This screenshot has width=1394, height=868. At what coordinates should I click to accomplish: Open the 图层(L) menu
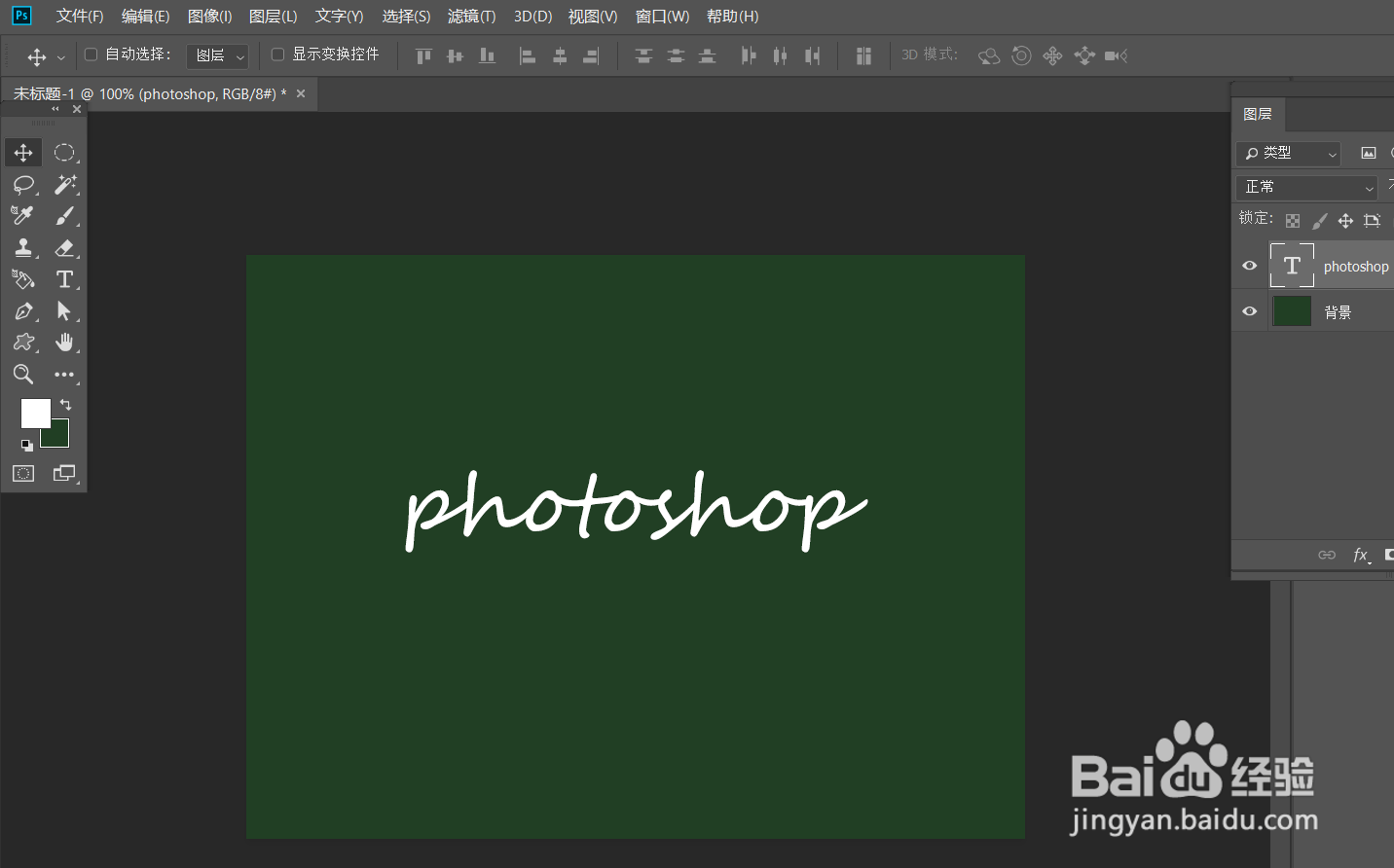click(273, 17)
